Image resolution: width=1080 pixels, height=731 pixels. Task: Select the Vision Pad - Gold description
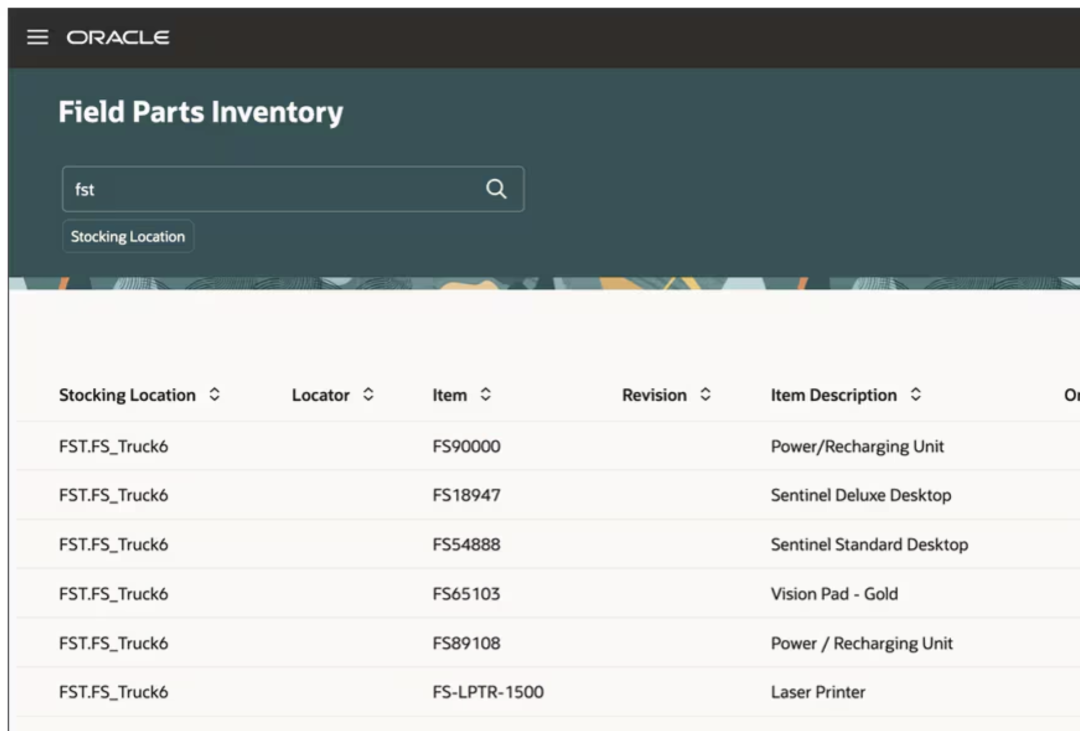(x=834, y=593)
